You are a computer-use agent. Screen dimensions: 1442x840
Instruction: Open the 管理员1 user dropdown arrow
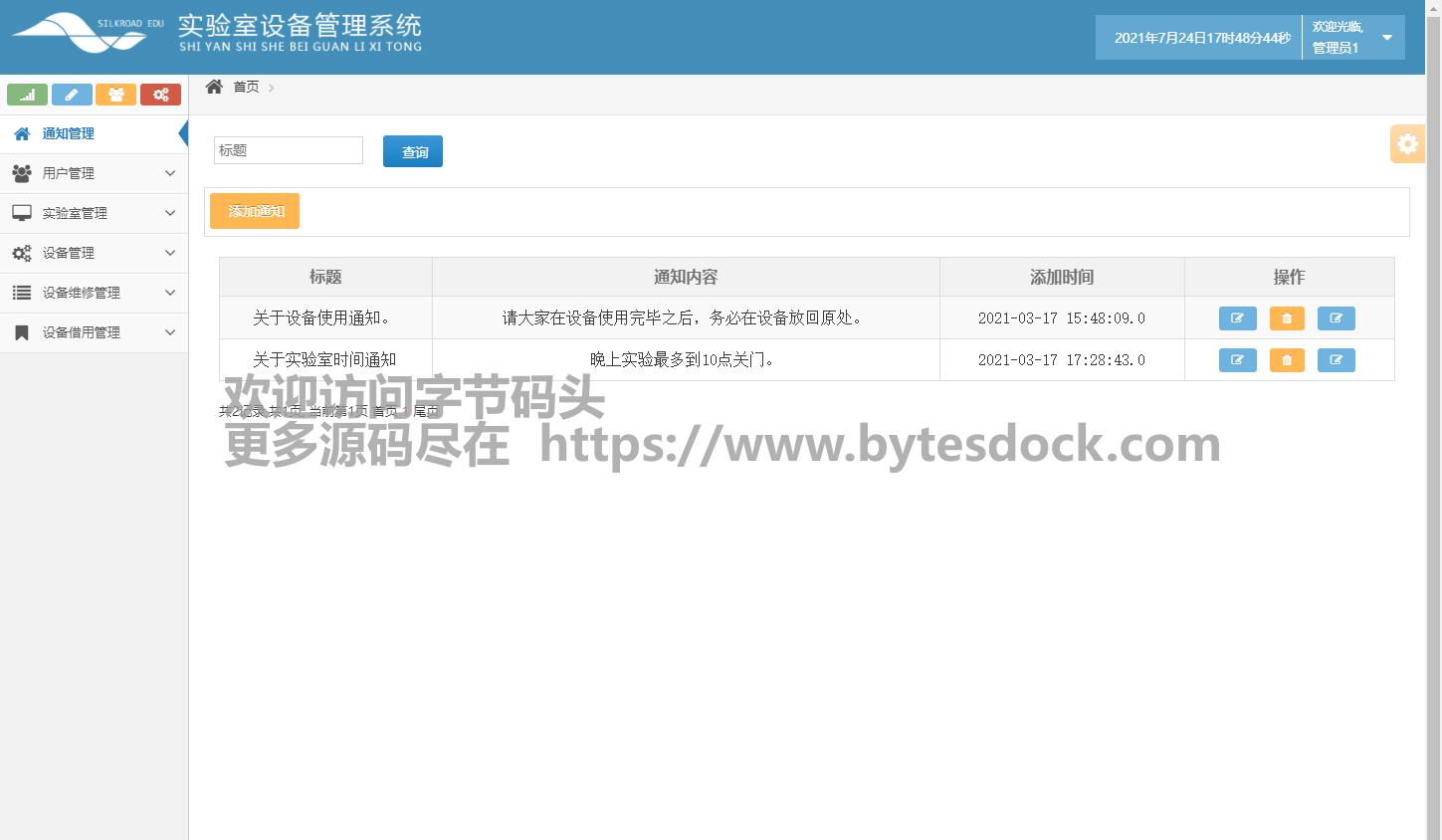coord(1387,38)
